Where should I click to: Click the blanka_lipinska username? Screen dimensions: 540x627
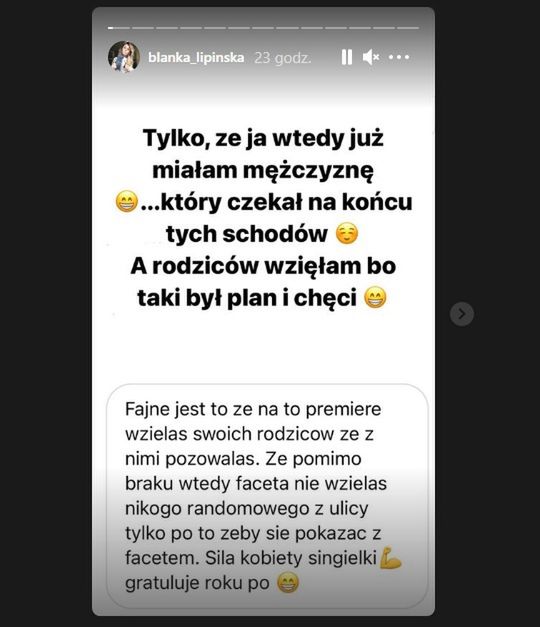196,58
